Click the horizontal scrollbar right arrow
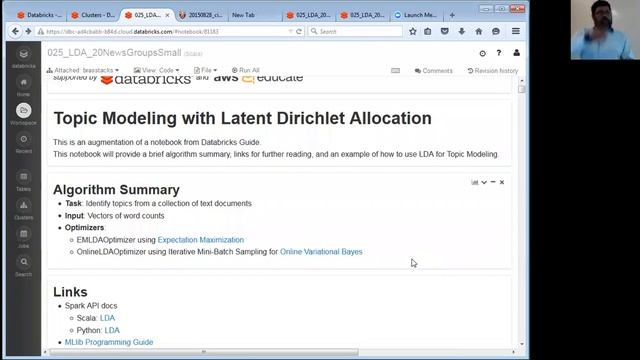 tap(513, 352)
